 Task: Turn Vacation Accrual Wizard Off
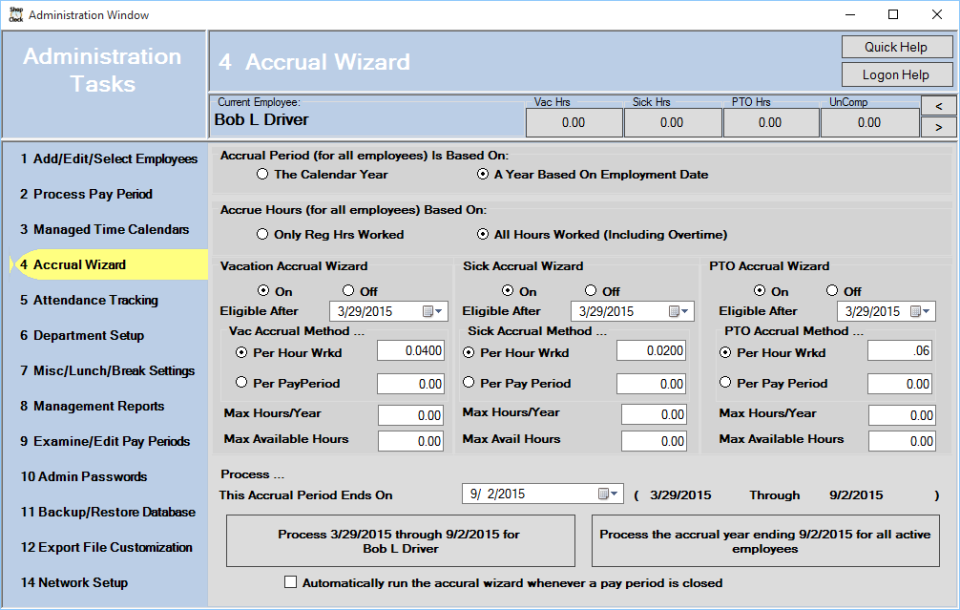click(x=348, y=290)
